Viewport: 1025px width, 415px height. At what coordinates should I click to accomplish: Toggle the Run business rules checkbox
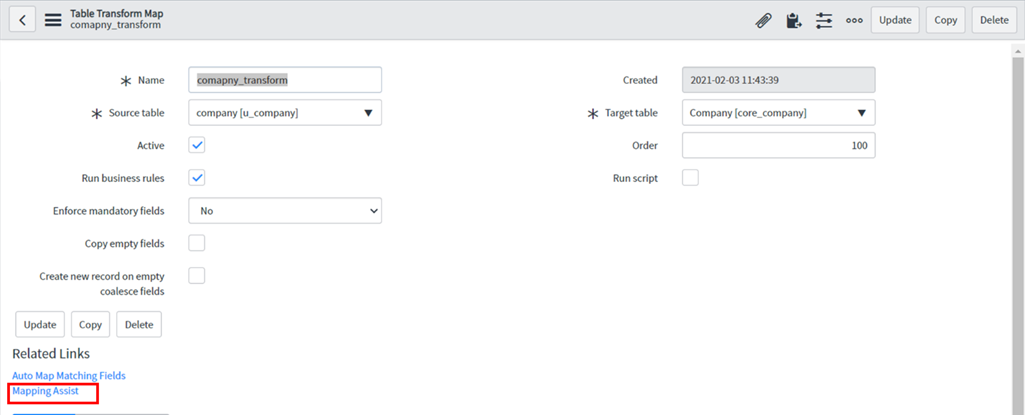coord(197,178)
